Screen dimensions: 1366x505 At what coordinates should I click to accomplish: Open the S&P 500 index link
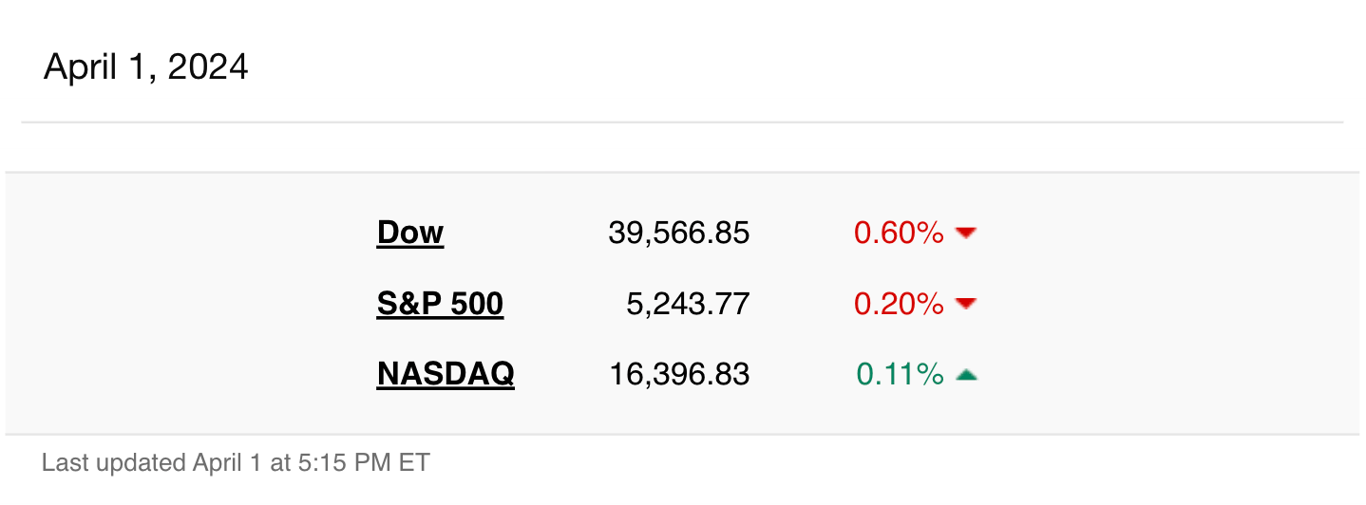[x=440, y=304]
